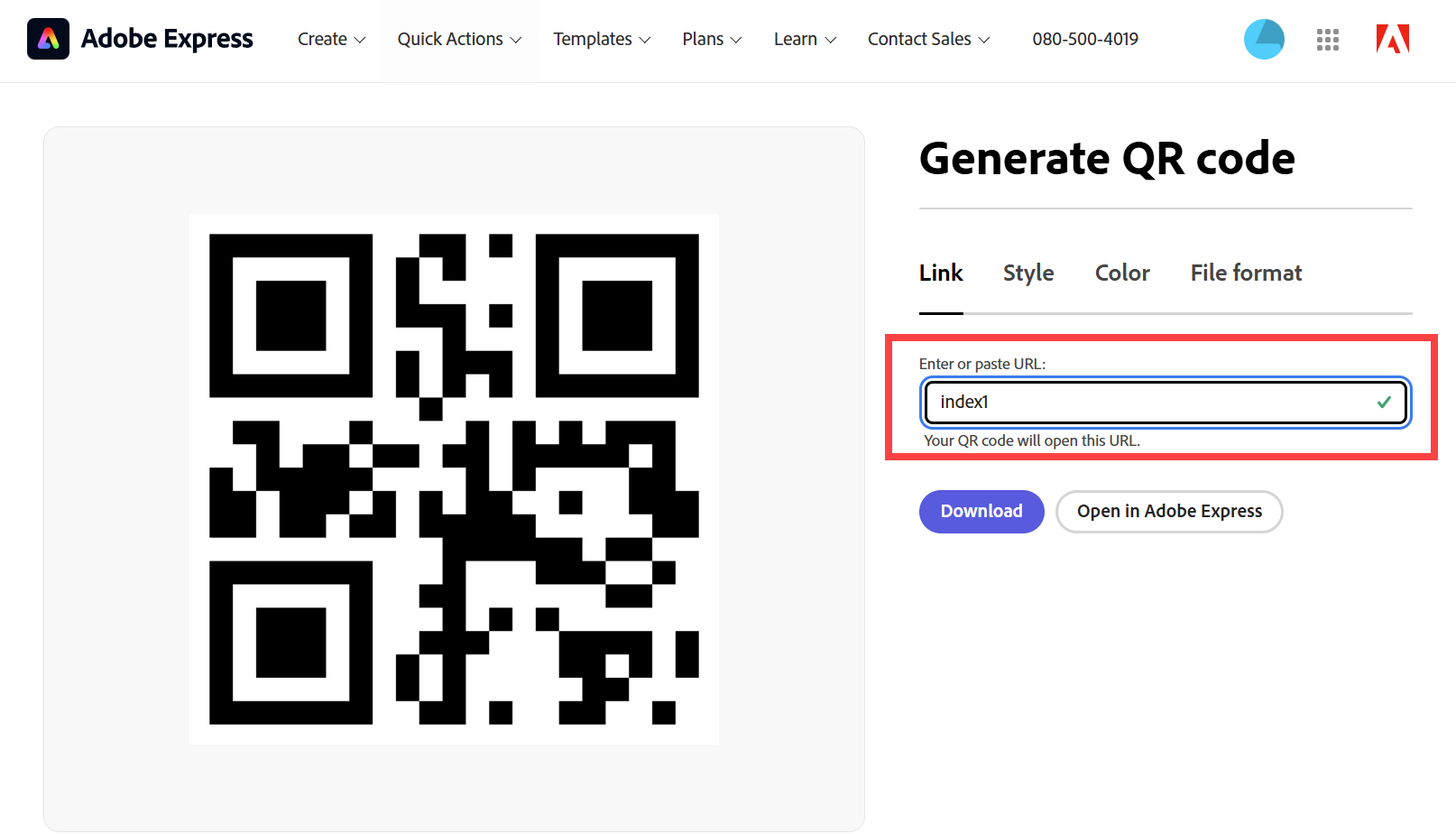The height and width of the screenshot is (834, 1456).
Task: Click the 'Enter or paste URL:' label
Action: [982, 364]
